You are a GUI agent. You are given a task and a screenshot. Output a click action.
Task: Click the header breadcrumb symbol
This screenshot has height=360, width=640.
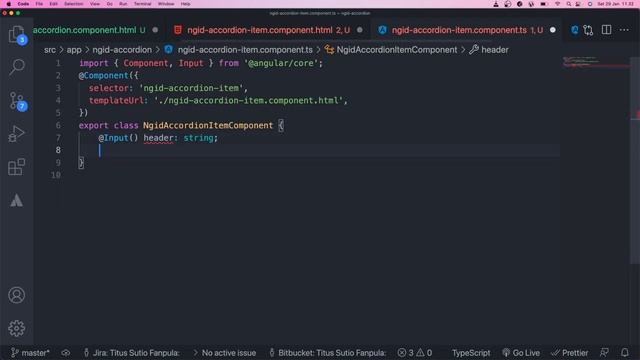pyautogui.click(x=495, y=50)
